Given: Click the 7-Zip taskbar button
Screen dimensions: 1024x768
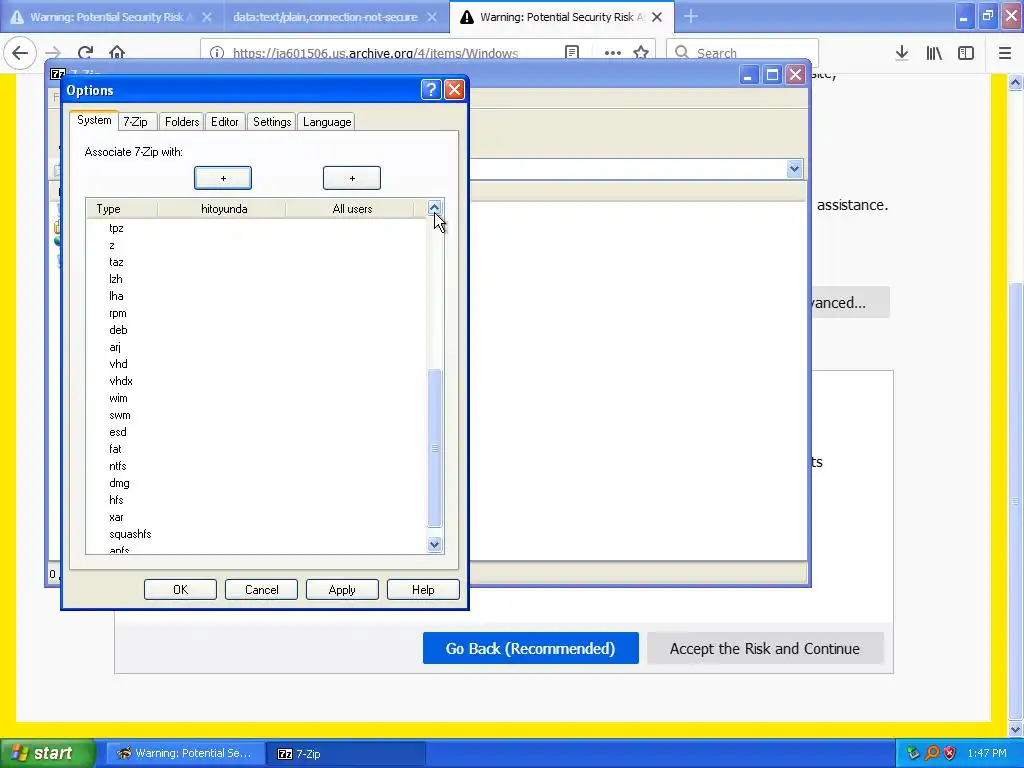Looking at the screenshot, I should [346, 753].
